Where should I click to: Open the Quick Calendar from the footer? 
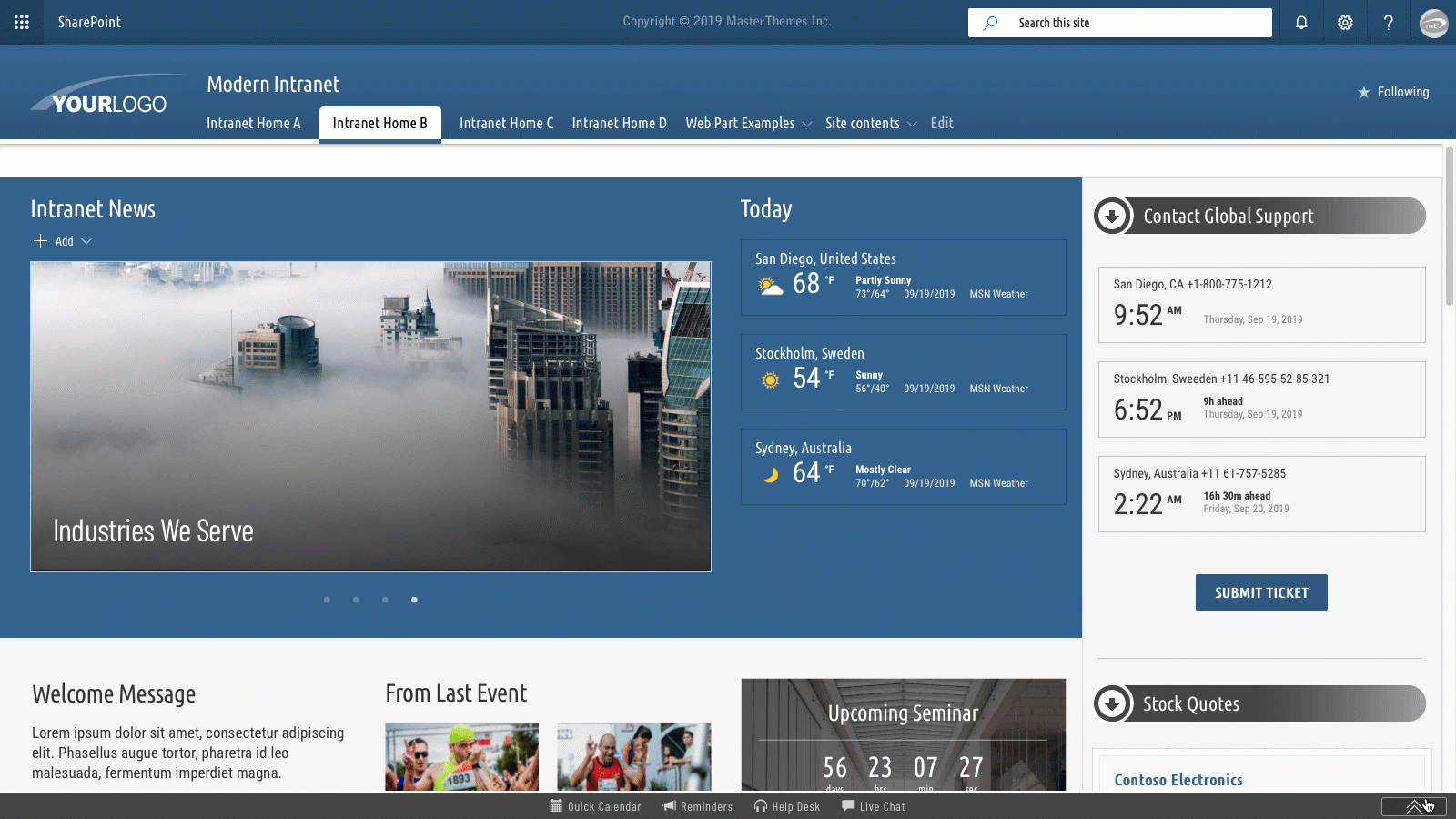596,806
